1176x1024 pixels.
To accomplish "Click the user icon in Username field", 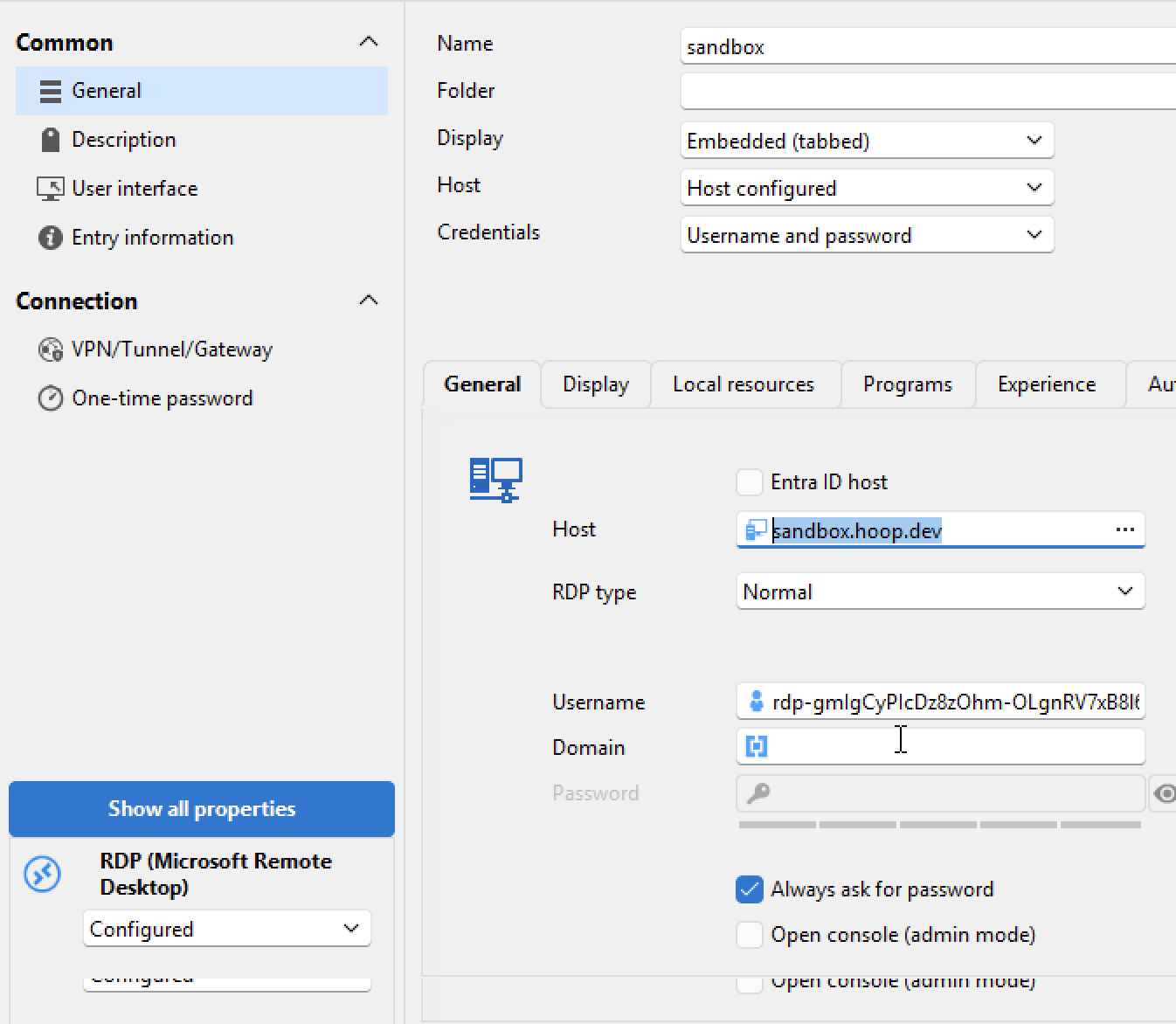I will pos(757,702).
